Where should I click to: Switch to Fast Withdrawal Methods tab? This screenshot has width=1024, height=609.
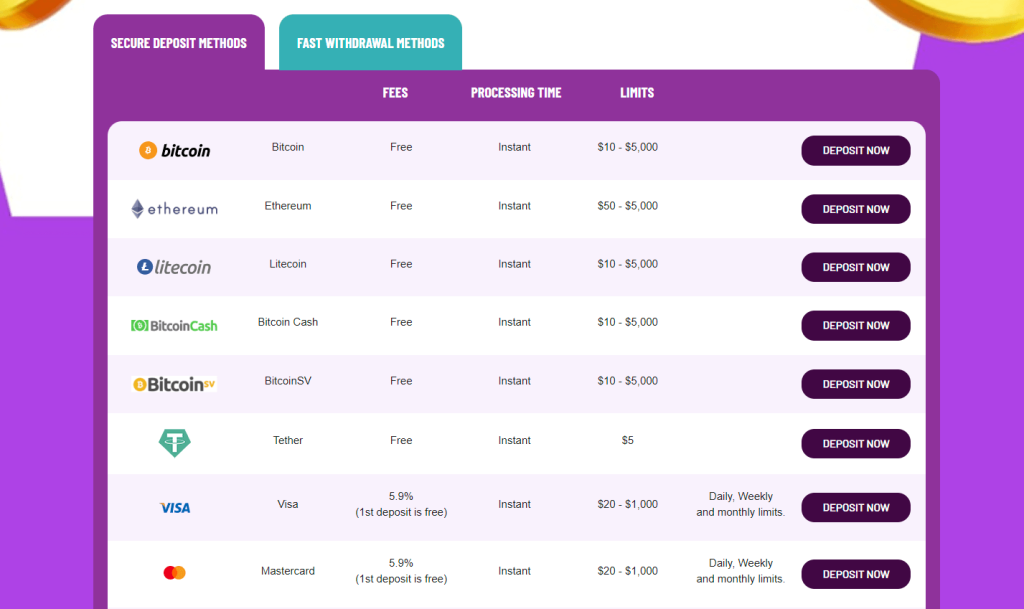pyautogui.click(x=370, y=43)
